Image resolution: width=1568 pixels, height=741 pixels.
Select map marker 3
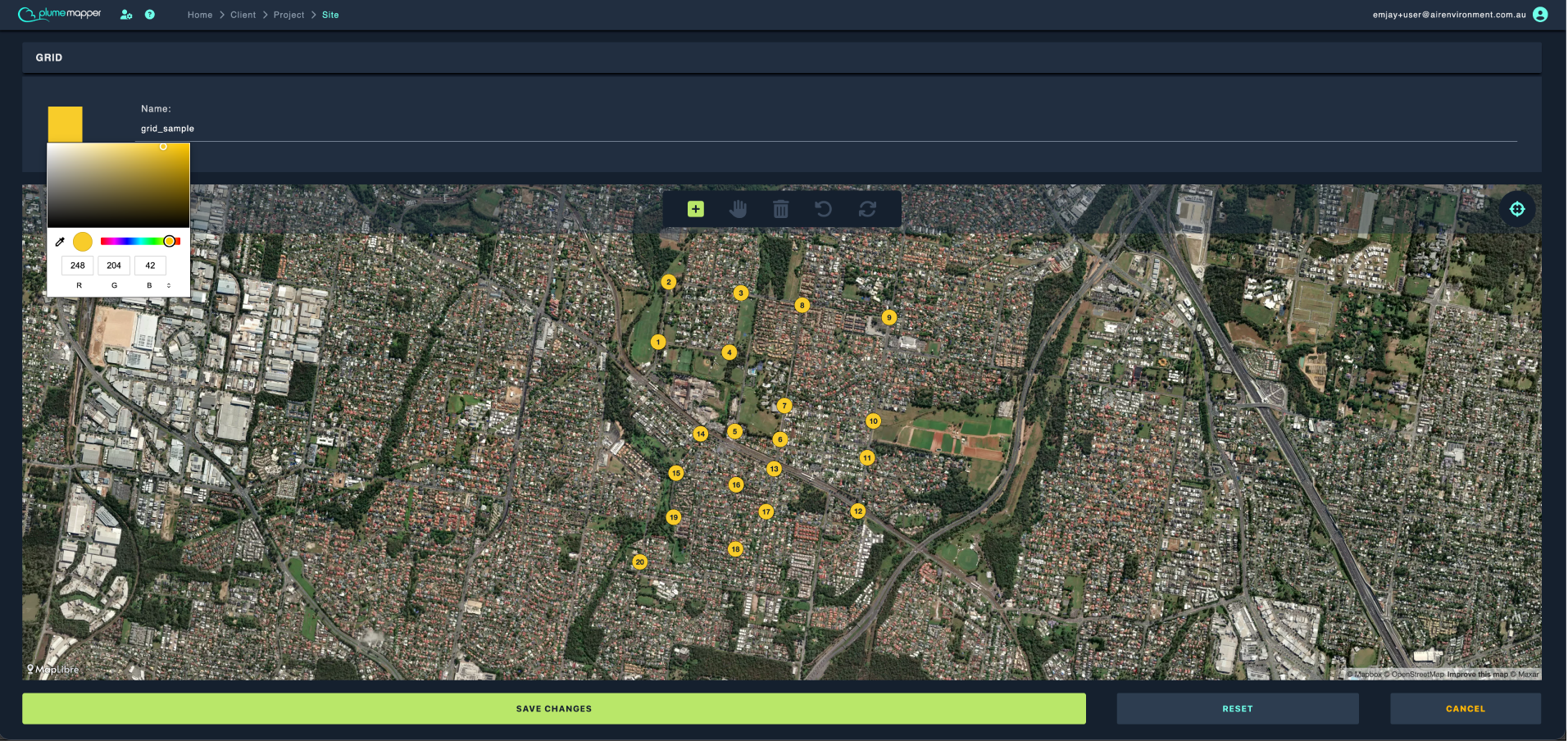click(741, 293)
